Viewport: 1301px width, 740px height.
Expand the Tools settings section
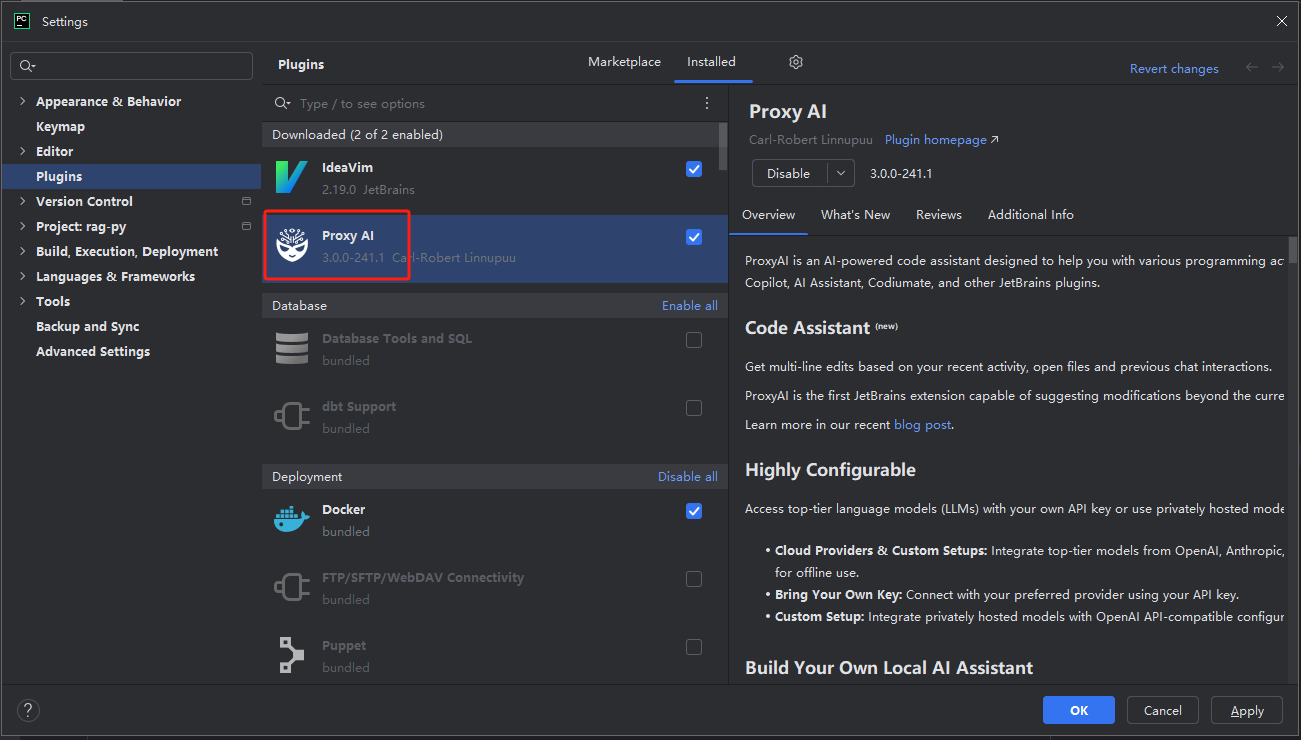click(x=23, y=301)
